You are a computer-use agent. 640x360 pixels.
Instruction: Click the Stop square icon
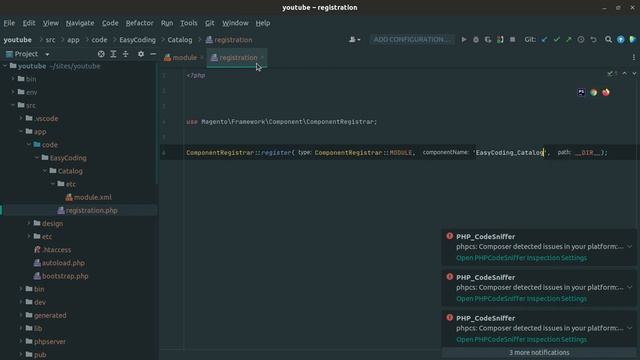coord(512,40)
